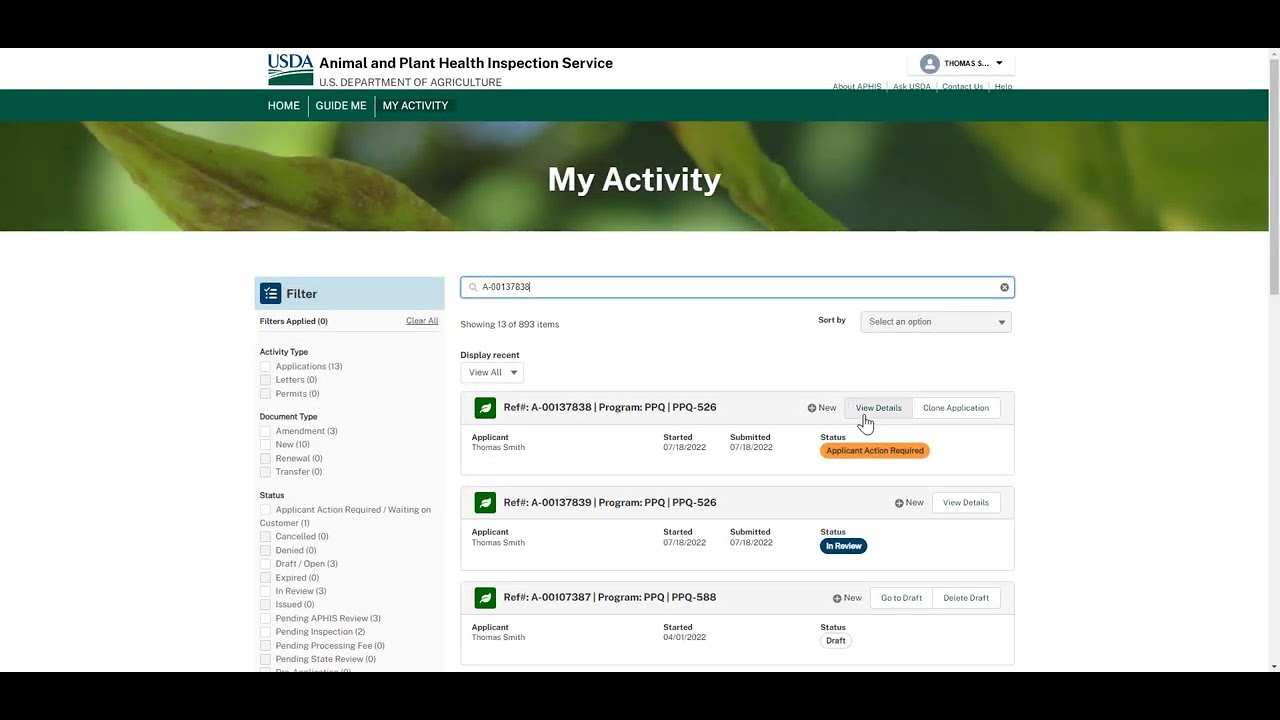Image resolution: width=1280 pixels, height=720 pixels.
Task: Enable the Amendment (3) document type
Action: tap(265, 431)
